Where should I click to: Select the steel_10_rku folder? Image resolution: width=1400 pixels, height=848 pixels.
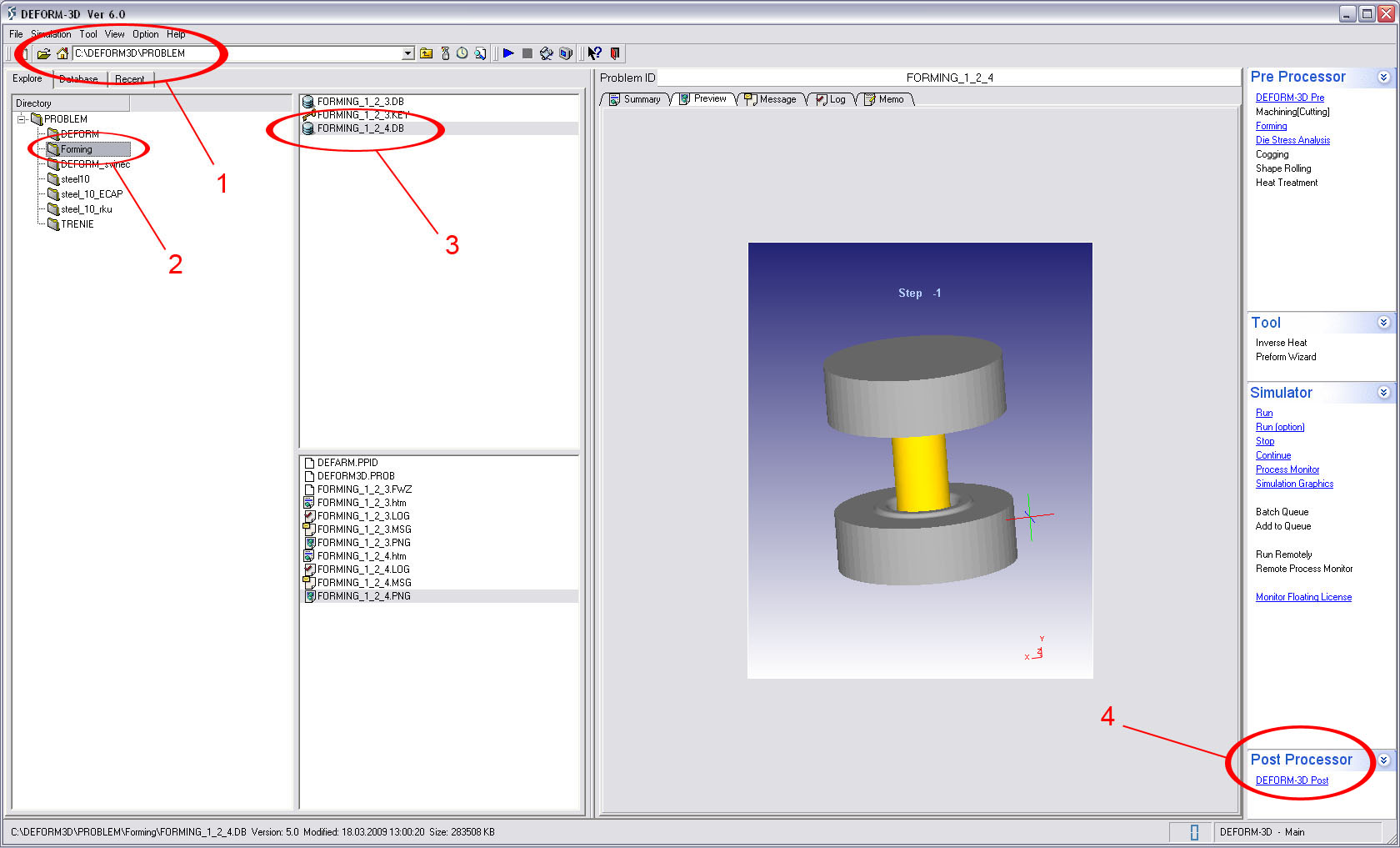pos(79,209)
